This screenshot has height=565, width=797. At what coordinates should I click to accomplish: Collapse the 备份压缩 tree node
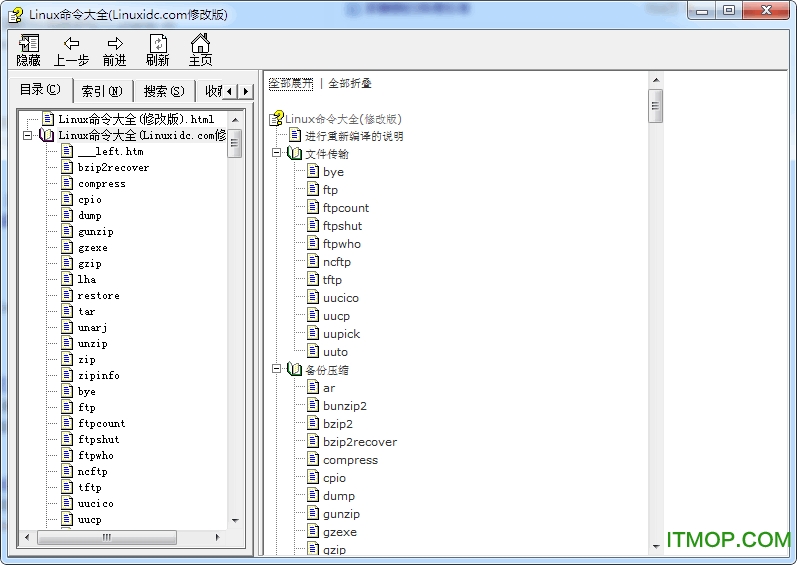click(x=277, y=370)
